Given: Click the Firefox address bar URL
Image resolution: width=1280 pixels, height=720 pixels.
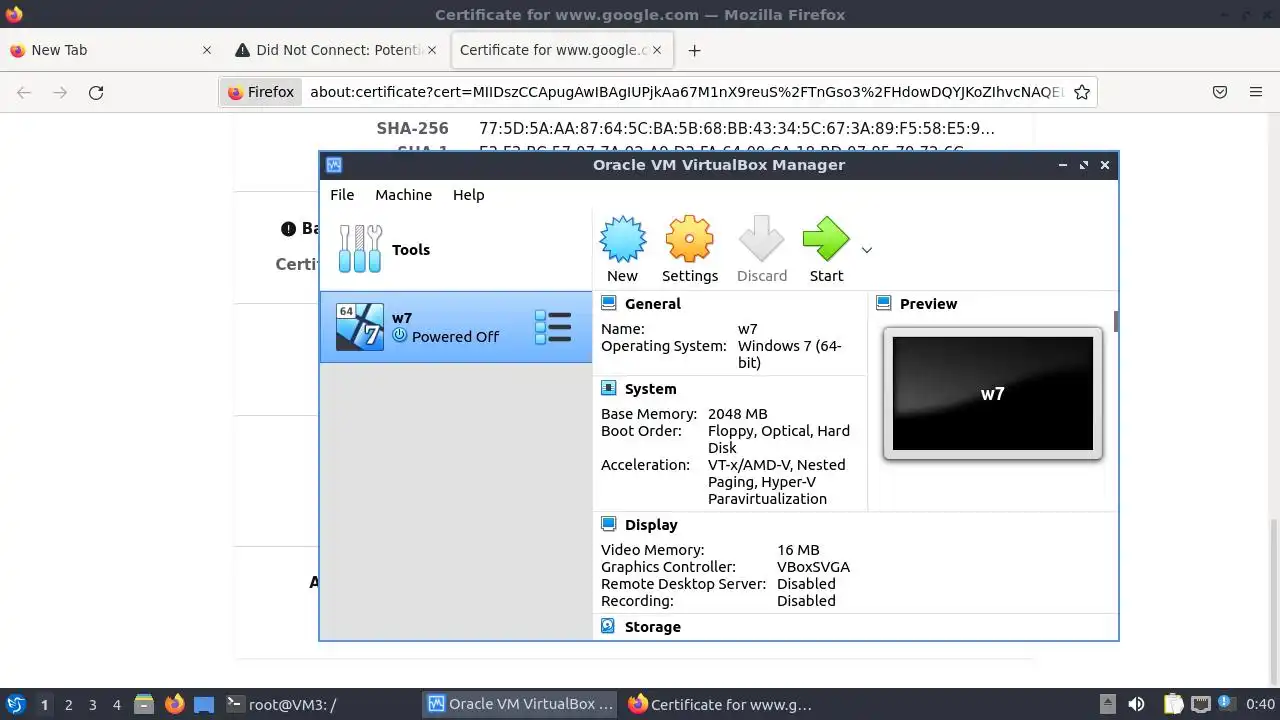Looking at the screenshot, I should click(686, 92).
